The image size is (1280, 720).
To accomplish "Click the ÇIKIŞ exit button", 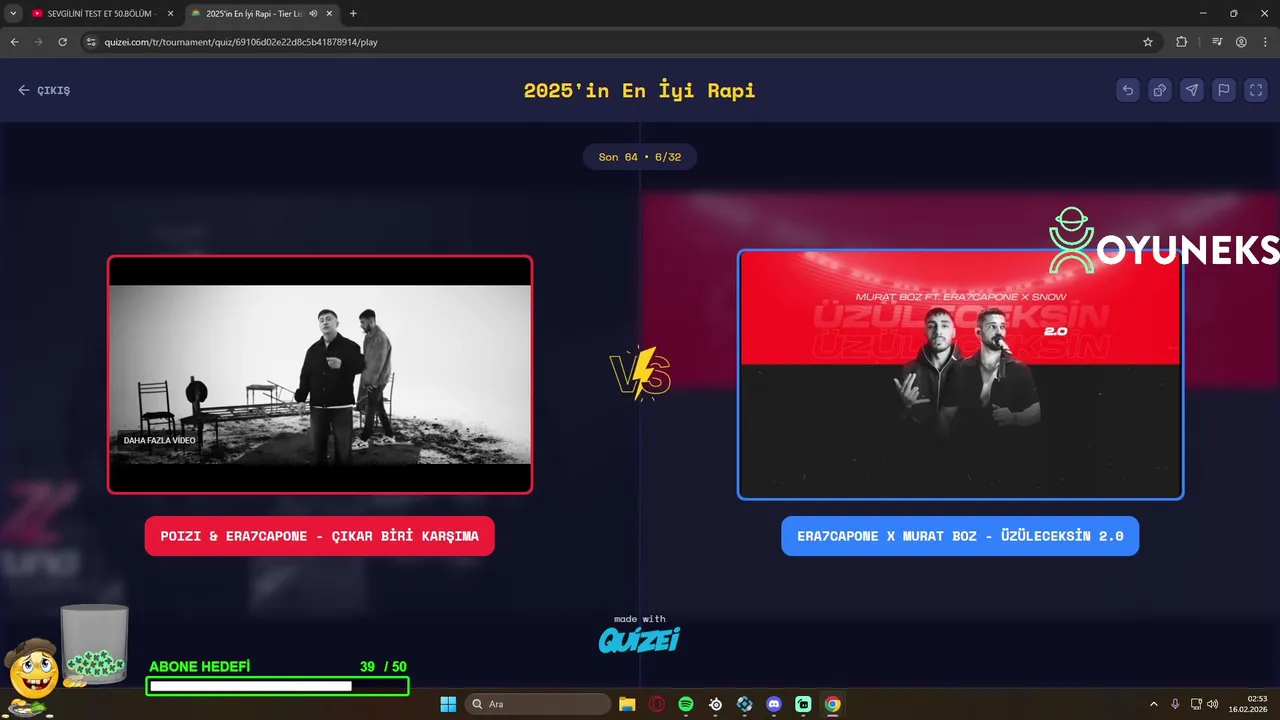I will (44, 90).
